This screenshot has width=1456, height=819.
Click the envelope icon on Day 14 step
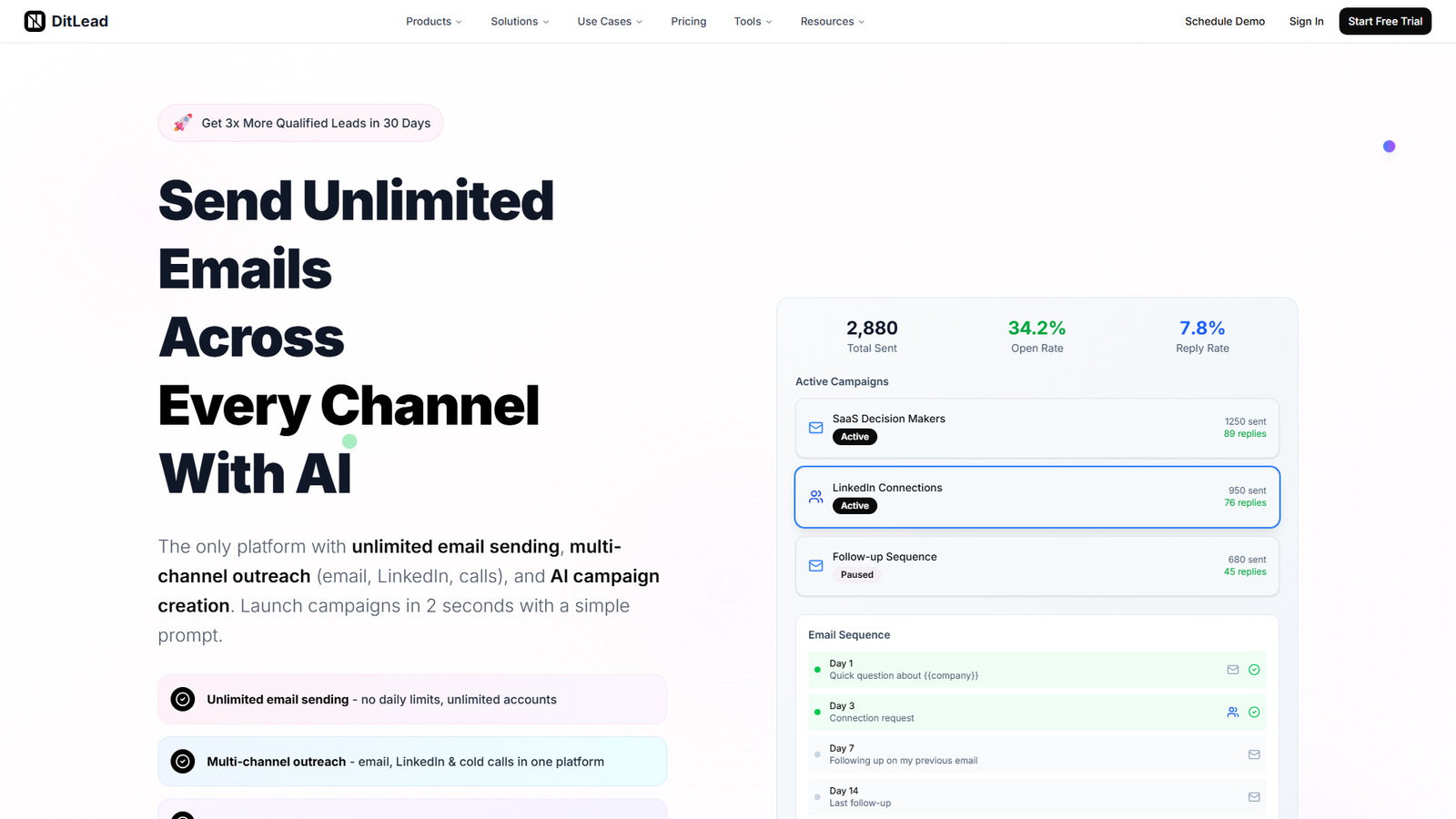coord(1254,796)
